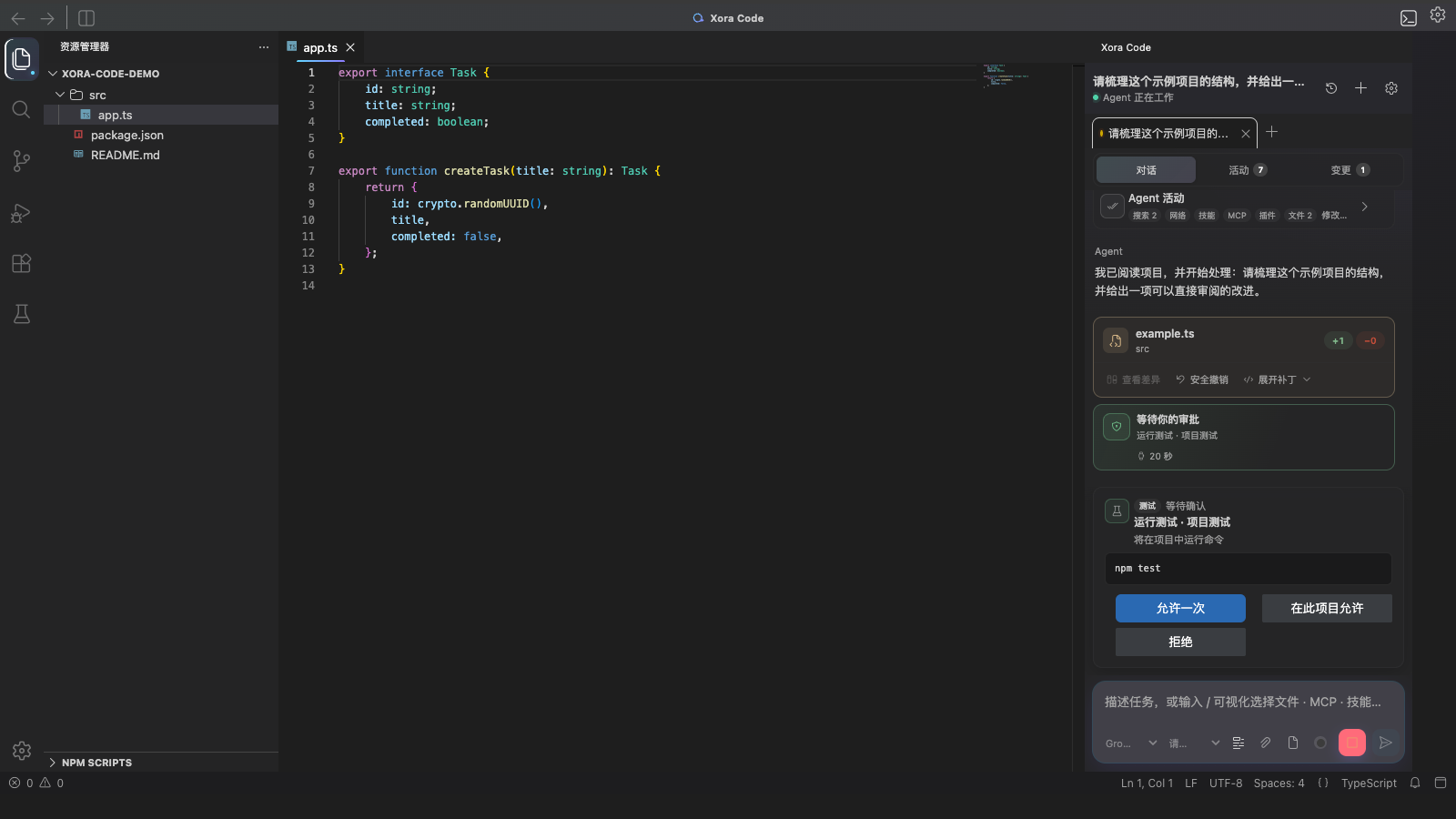
Task: Close the app.ts editor tab
Action: pyautogui.click(x=350, y=47)
